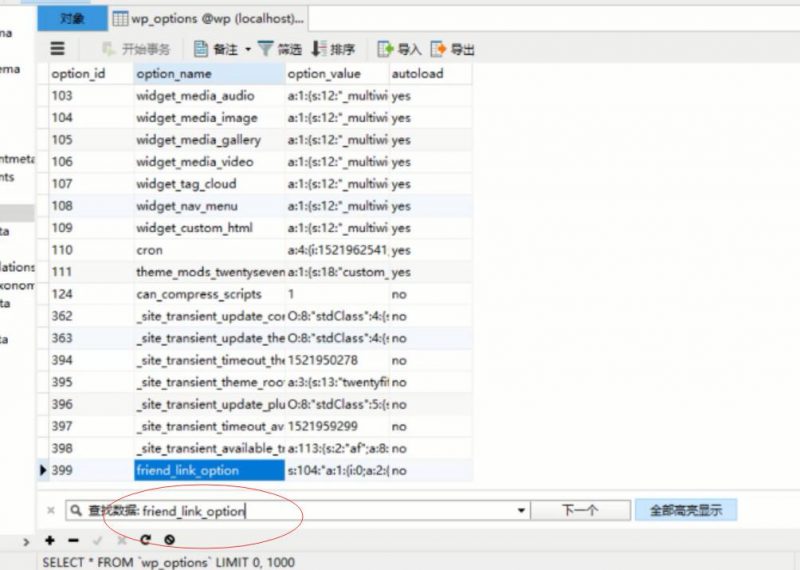Switch to the Objects (对象) tab
The height and width of the screenshot is (570, 800).
click(x=72, y=19)
